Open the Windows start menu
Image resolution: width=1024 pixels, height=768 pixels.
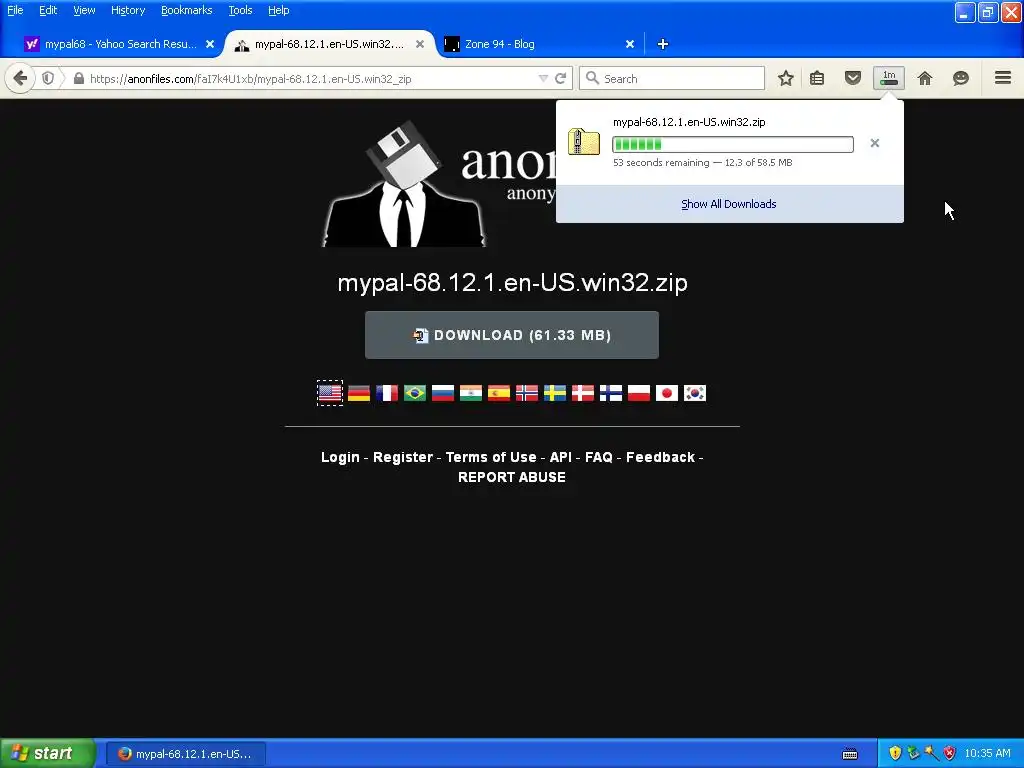(47, 753)
